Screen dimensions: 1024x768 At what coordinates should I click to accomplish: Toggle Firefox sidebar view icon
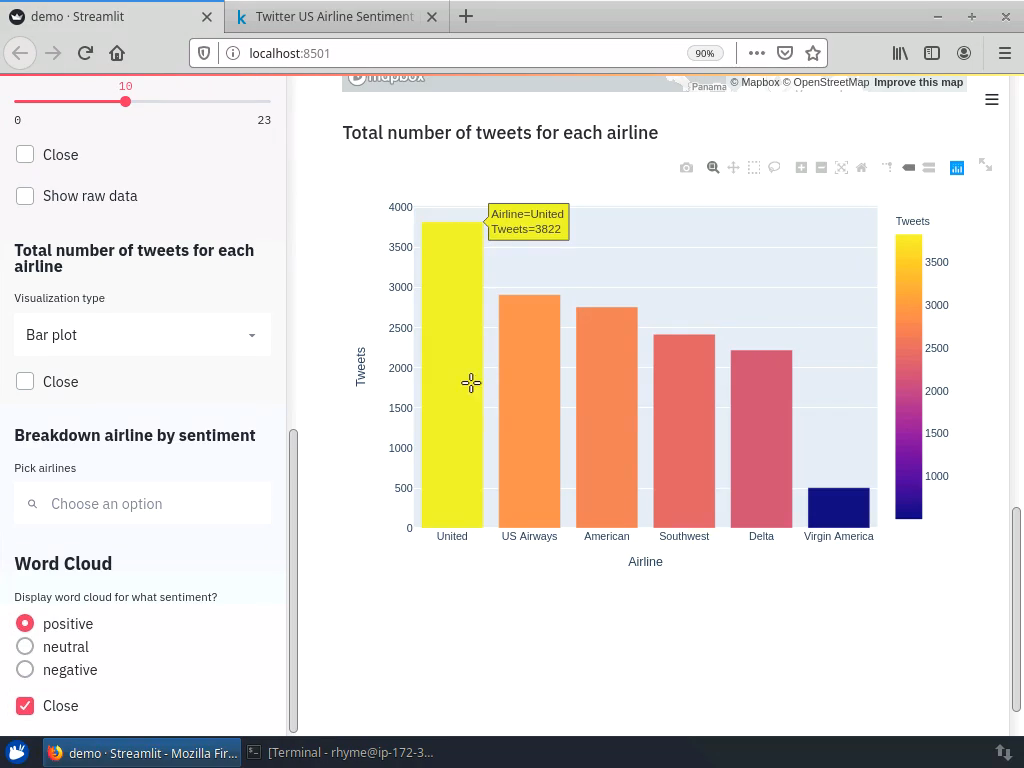[x=932, y=53]
